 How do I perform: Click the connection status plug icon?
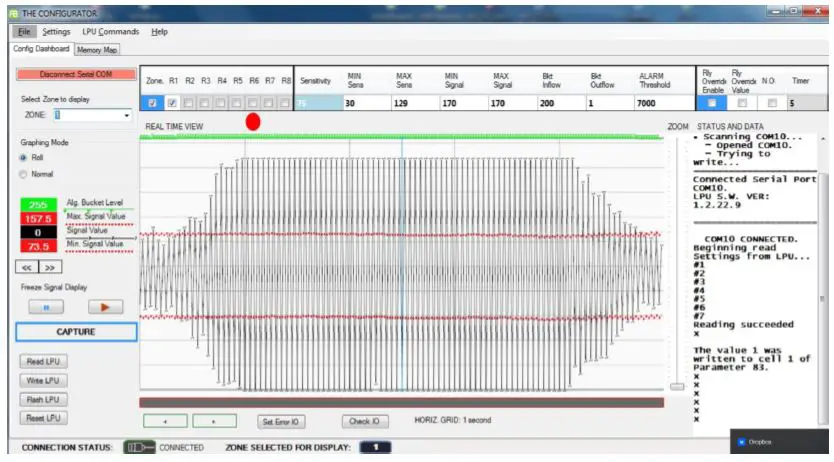139,448
